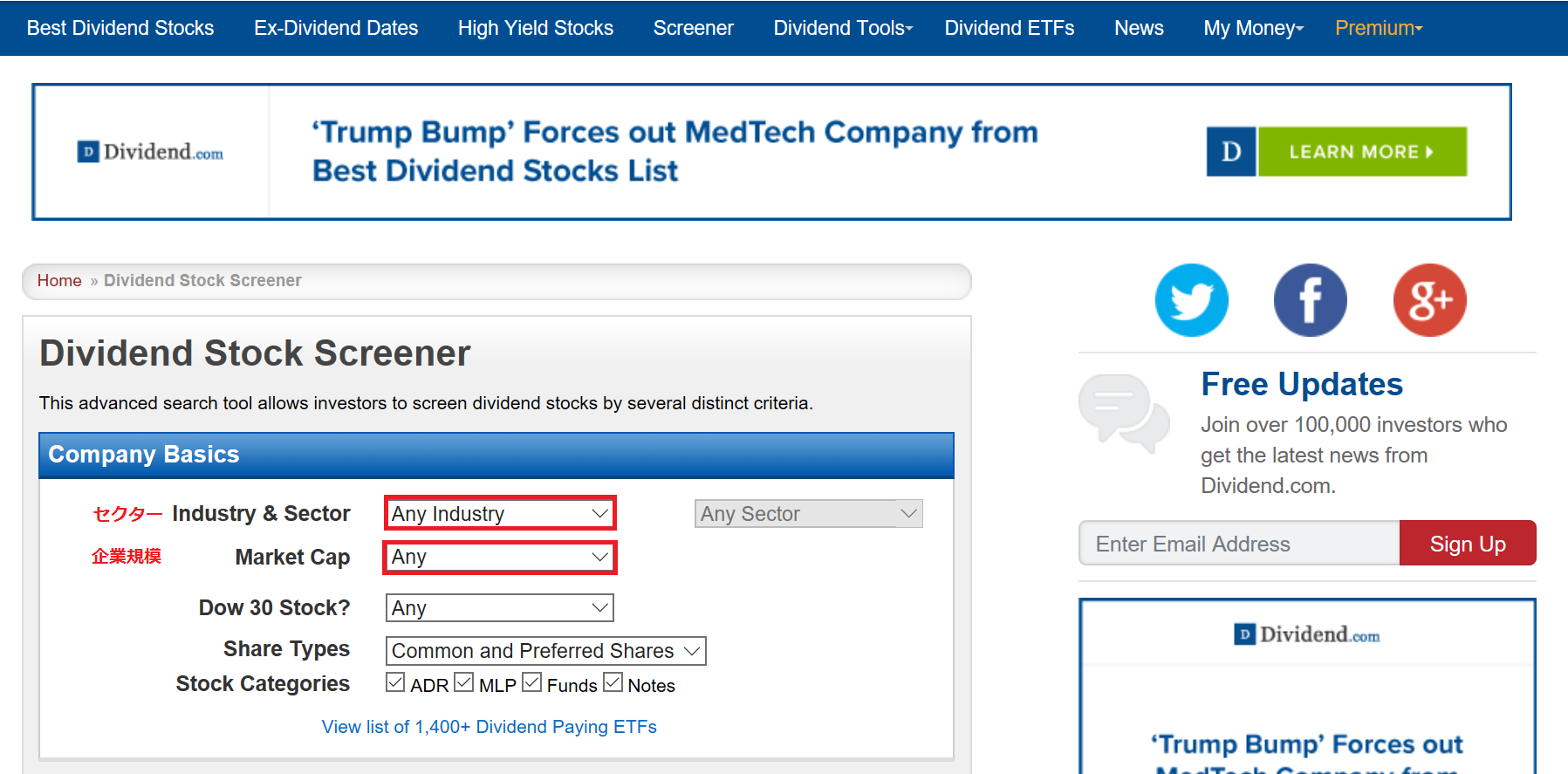Expand the Dividend Tools menu

[843, 28]
